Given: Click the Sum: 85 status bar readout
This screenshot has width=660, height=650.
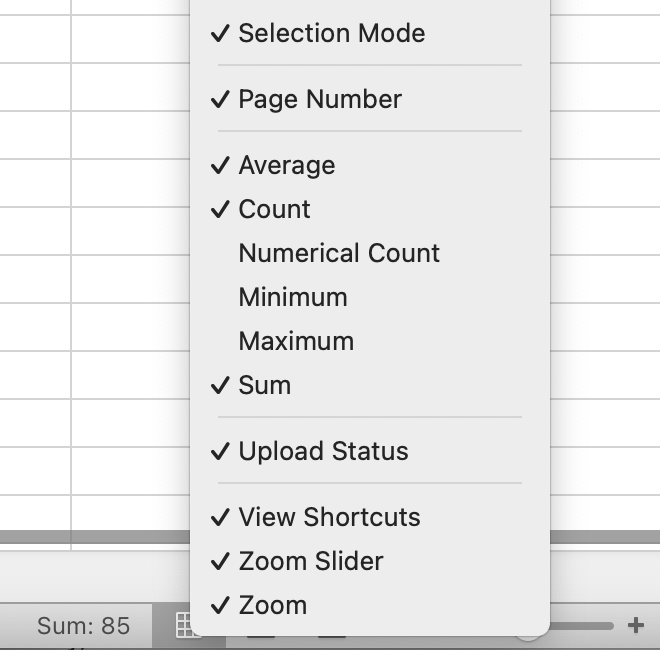Looking at the screenshot, I should 83,627.
